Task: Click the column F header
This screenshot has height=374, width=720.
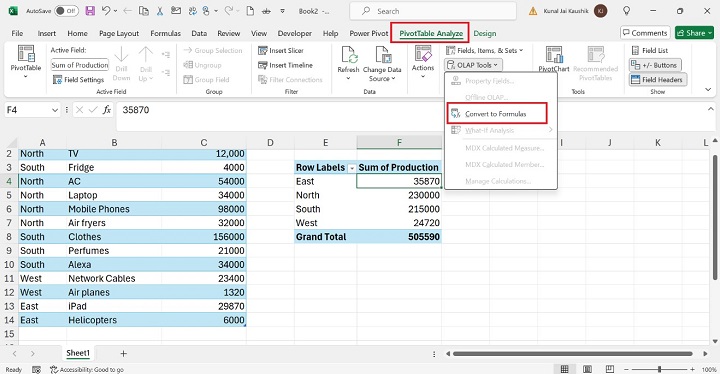Action: pyautogui.click(x=399, y=142)
